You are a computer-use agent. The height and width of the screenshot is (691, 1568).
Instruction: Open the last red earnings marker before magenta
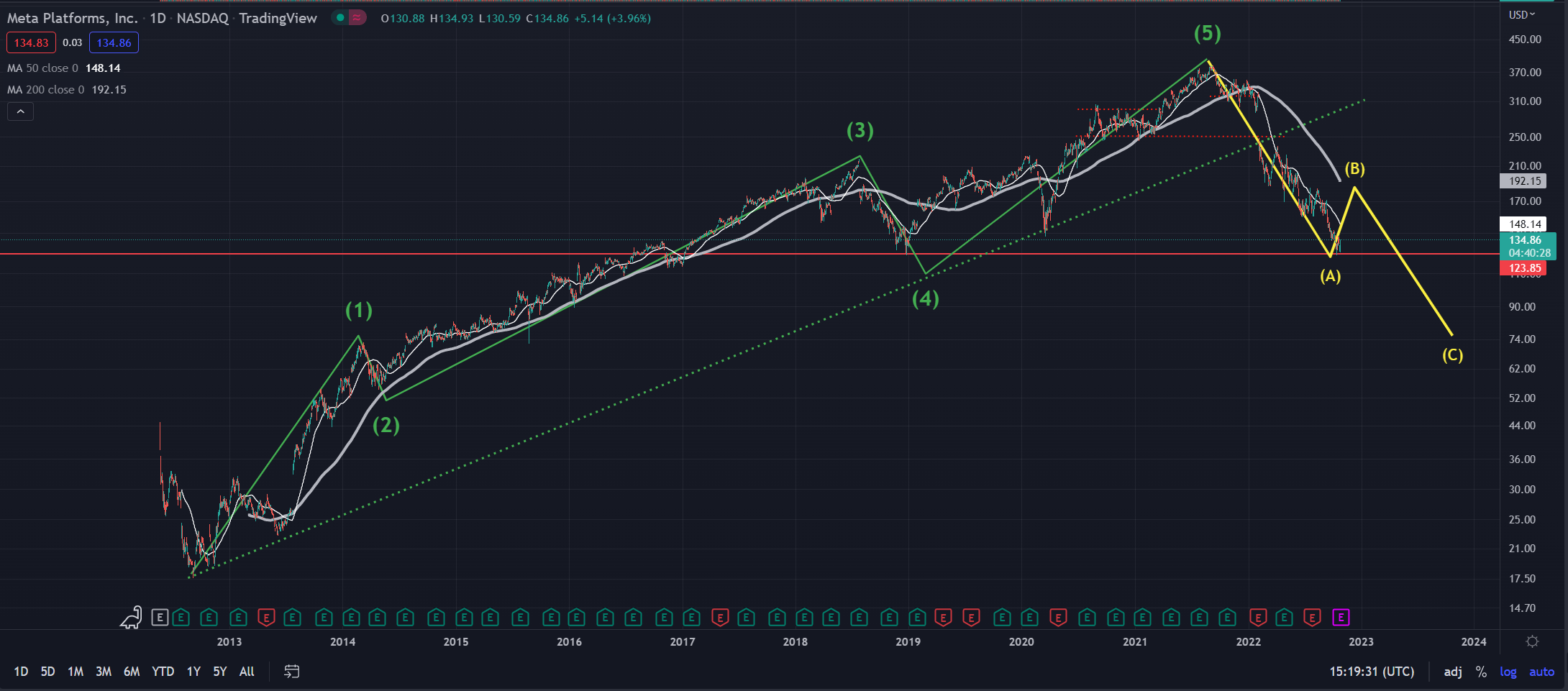(1313, 617)
